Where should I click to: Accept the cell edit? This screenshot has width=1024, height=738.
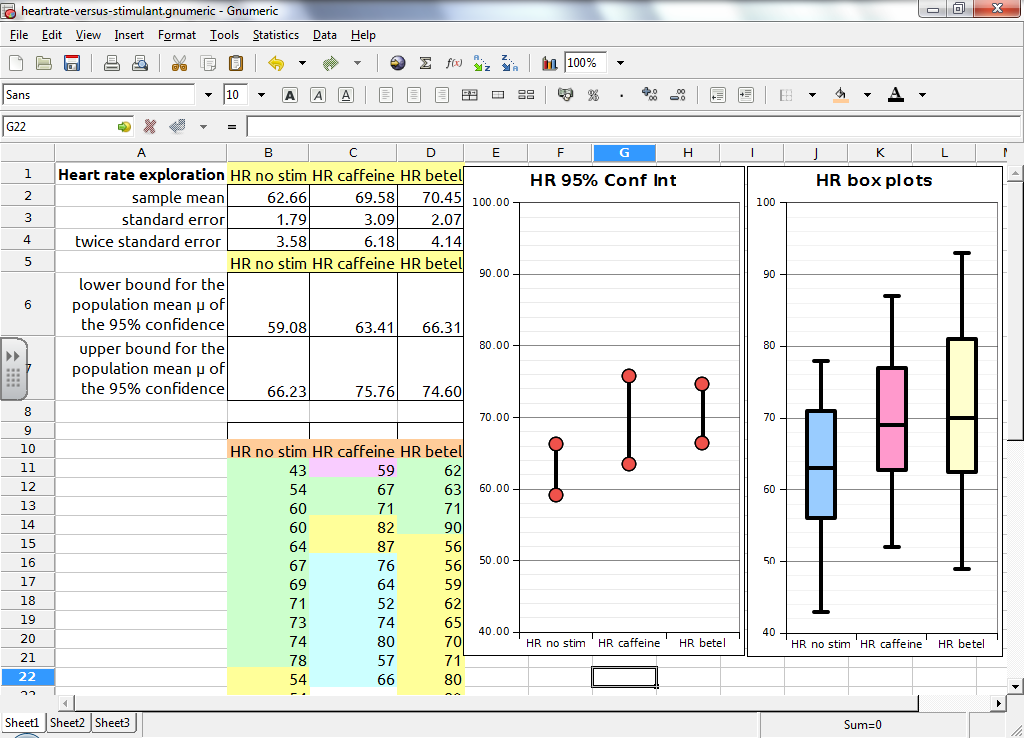click(x=177, y=127)
